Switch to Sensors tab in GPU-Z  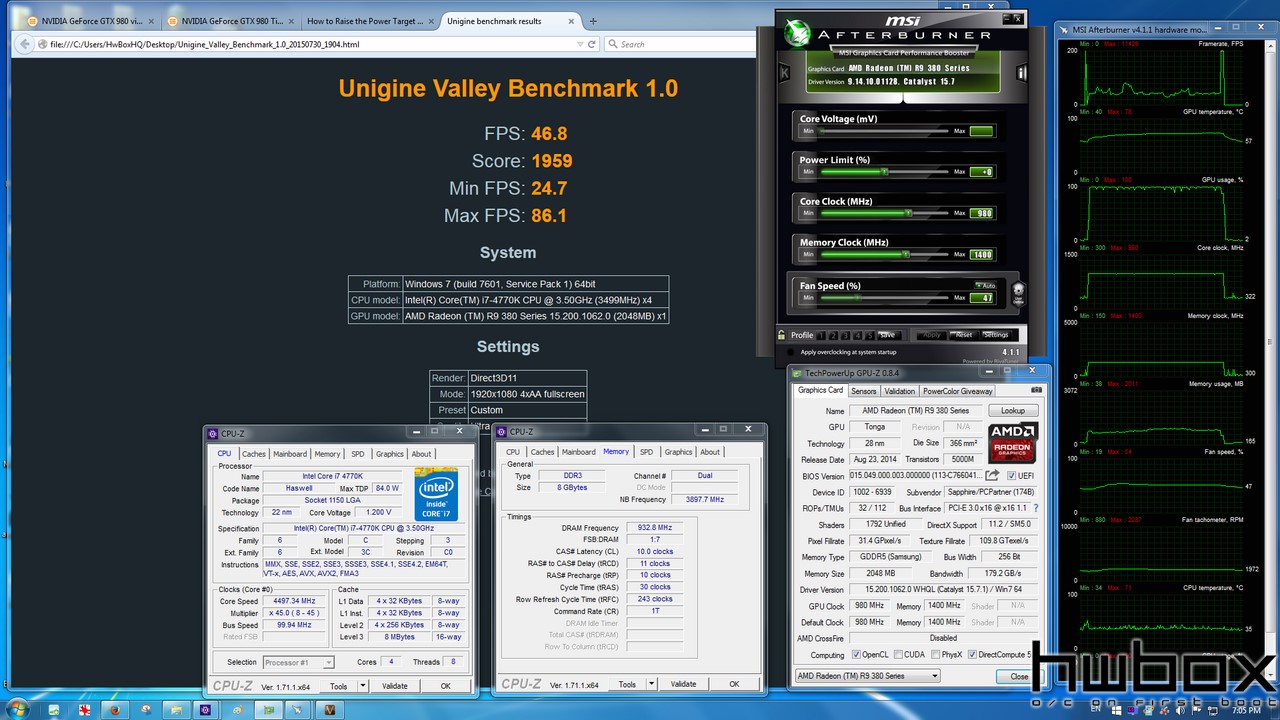click(x=863, y=391)
